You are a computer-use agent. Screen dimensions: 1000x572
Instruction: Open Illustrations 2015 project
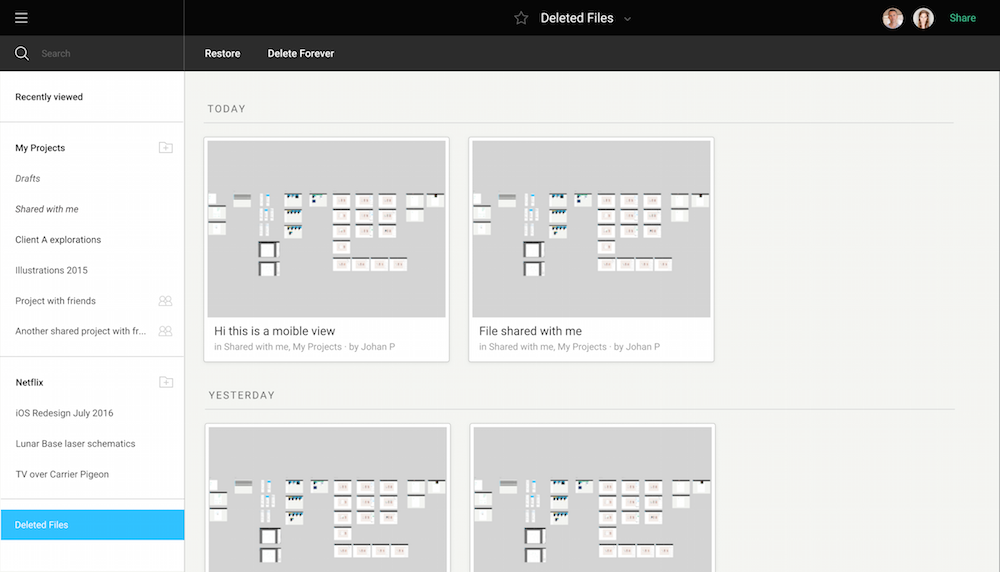click(51, 270)
